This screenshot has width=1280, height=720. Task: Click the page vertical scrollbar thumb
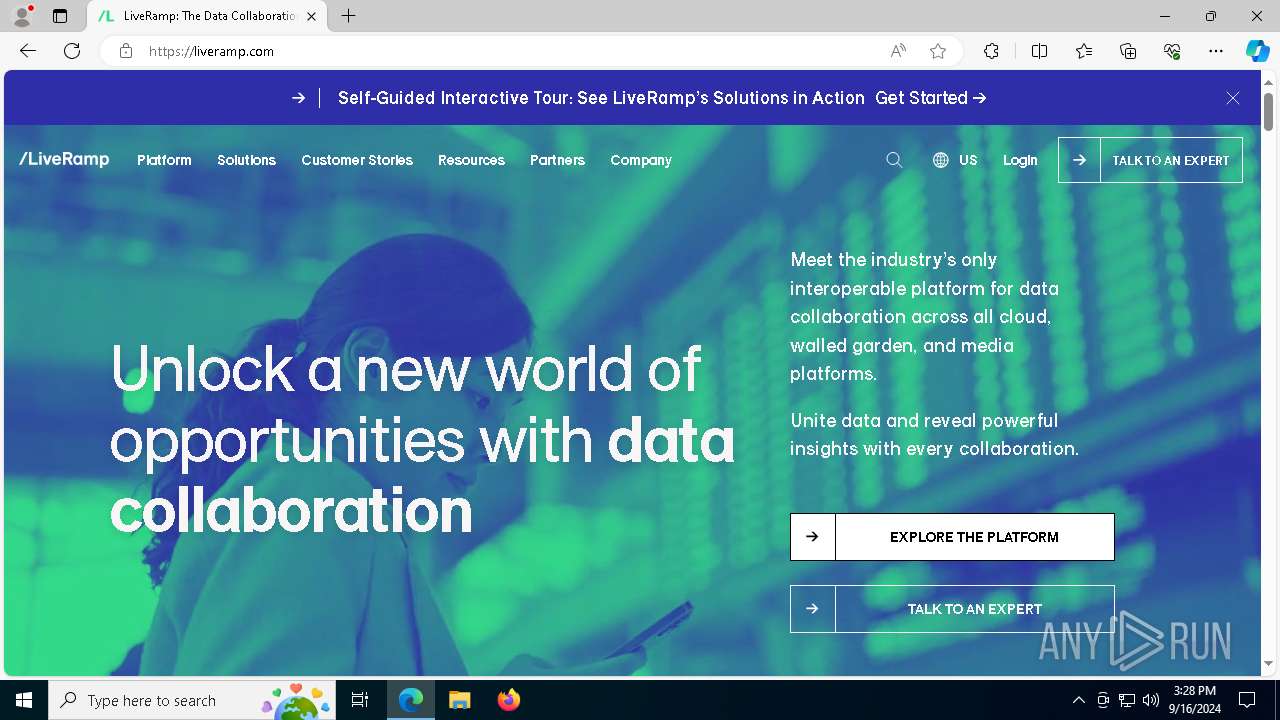pos(1268,110)
